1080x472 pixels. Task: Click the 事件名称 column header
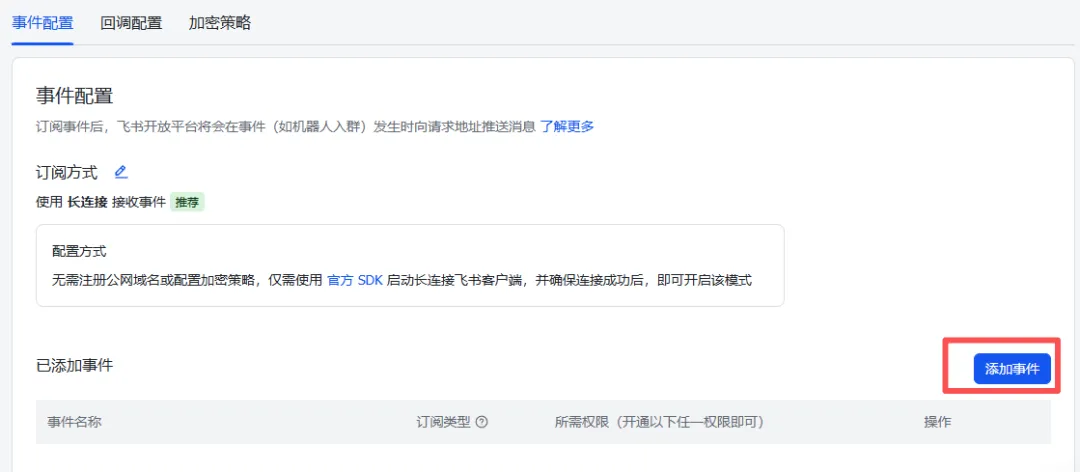[x=74, y=422]
